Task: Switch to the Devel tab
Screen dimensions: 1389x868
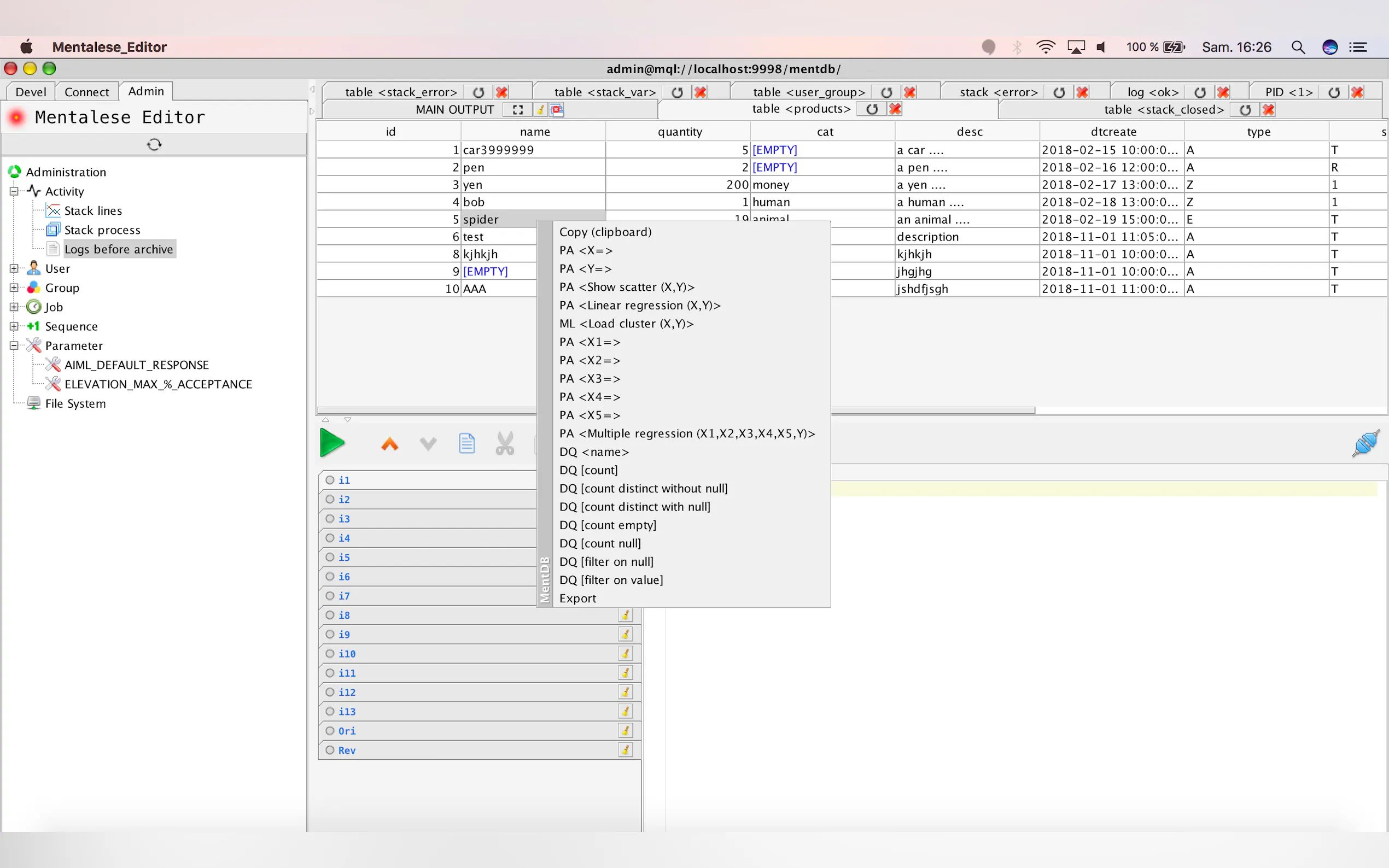Action: (x=31, y=92)
